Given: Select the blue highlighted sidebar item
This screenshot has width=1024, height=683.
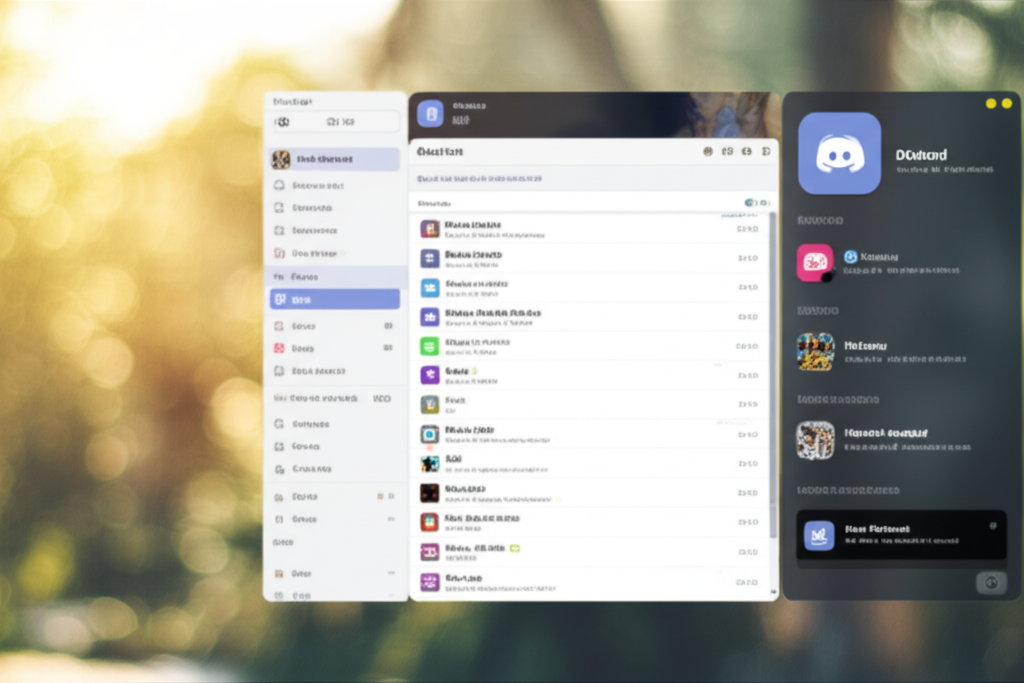Looking at the screenshot, I should 335,299.
